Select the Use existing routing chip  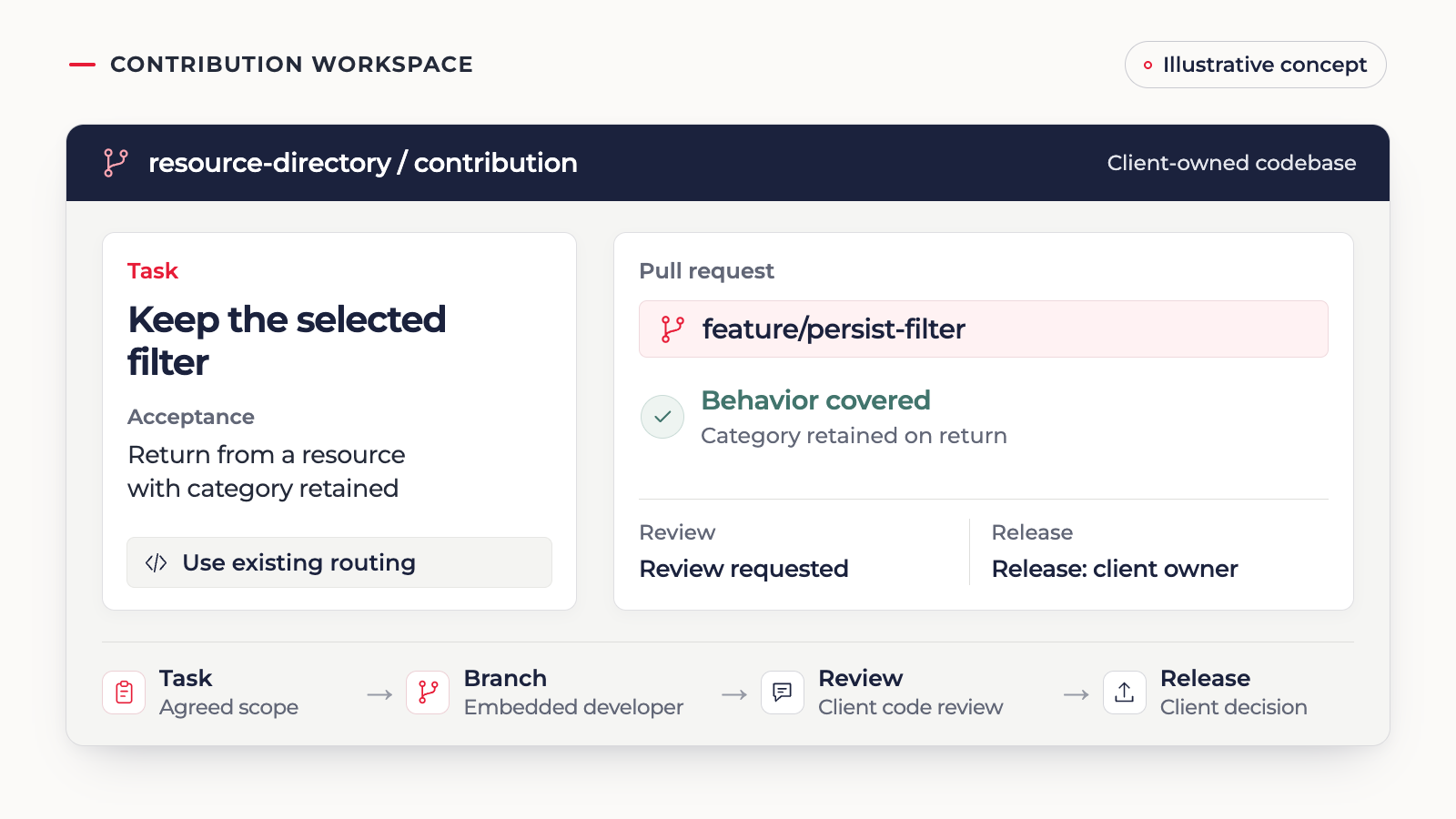point(339,562)
